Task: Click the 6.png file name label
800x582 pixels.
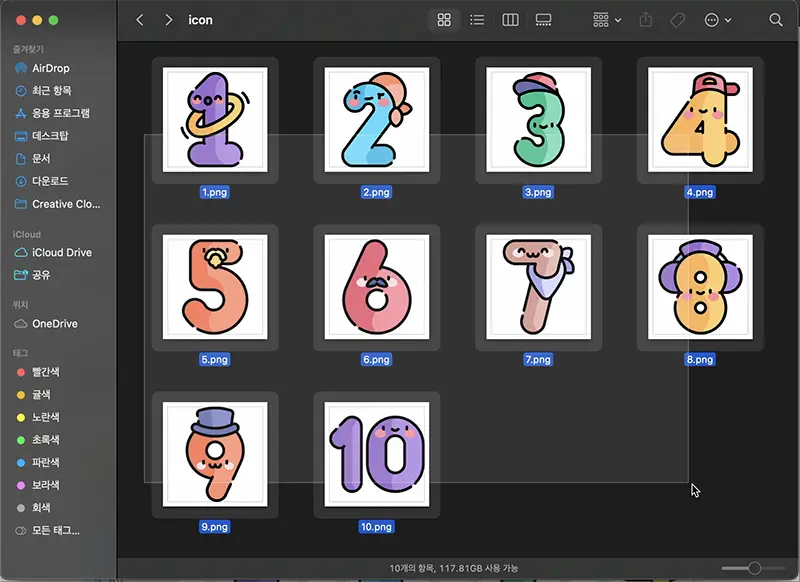Action: [377, 360]
